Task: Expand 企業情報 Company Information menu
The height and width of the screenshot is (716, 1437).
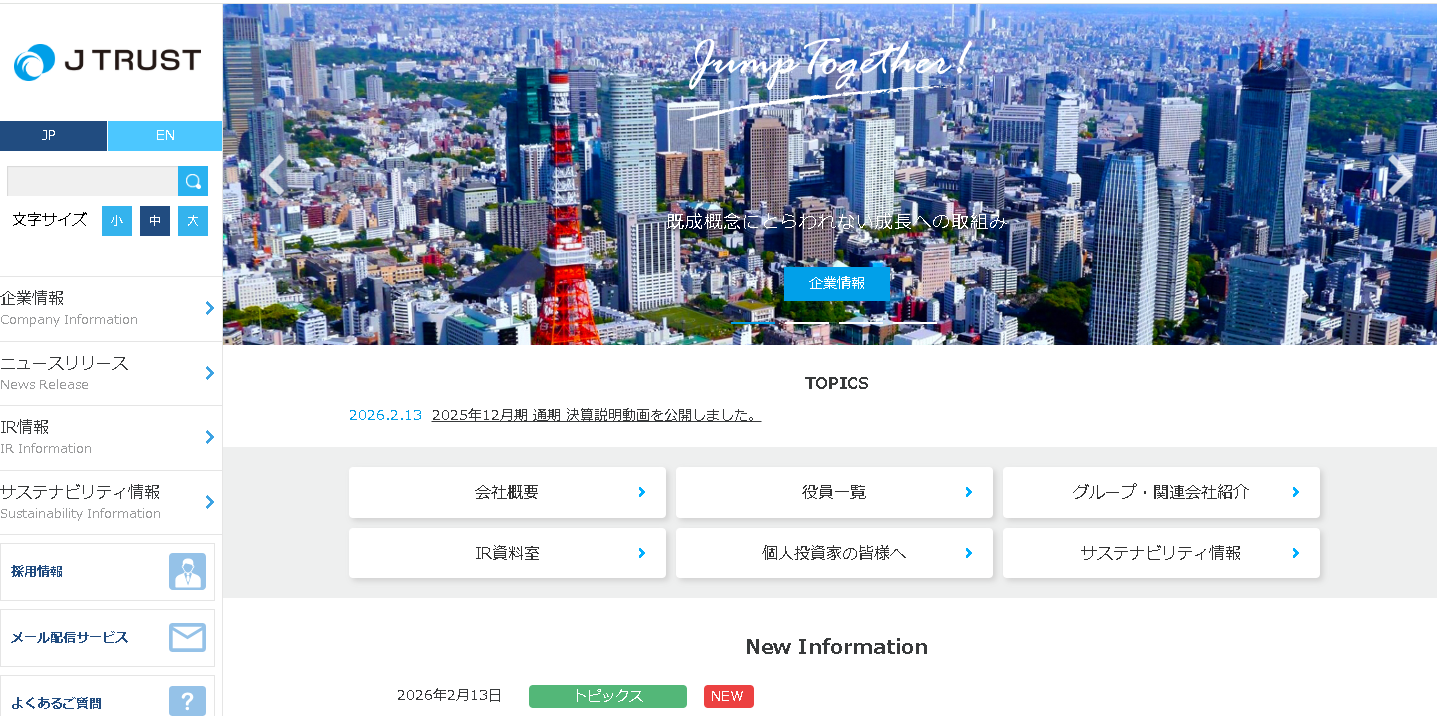Action: tap(108, 308)
